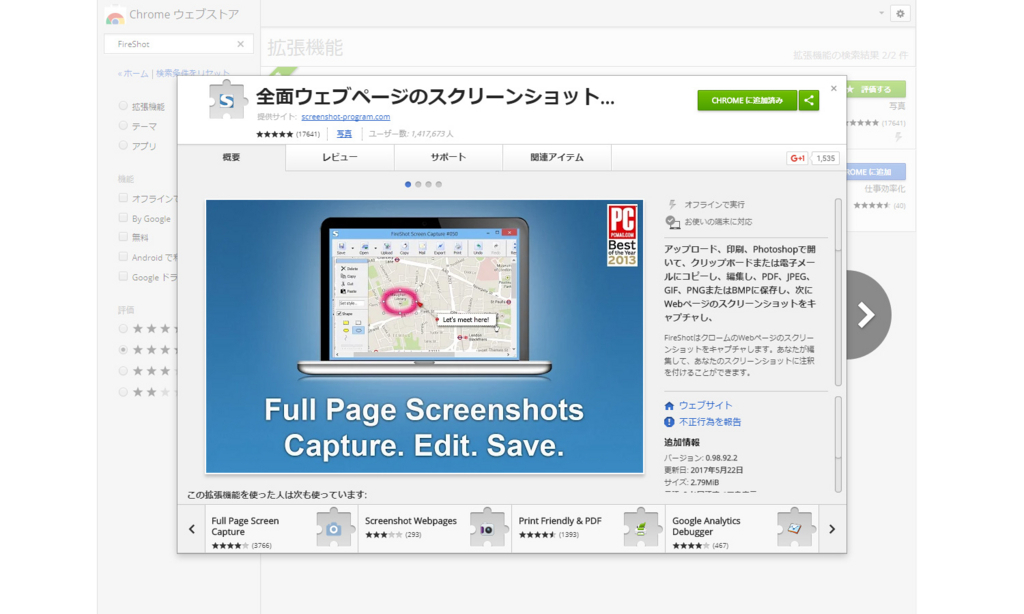
Task: Select the third carousel dot
Action: [428, 184]
